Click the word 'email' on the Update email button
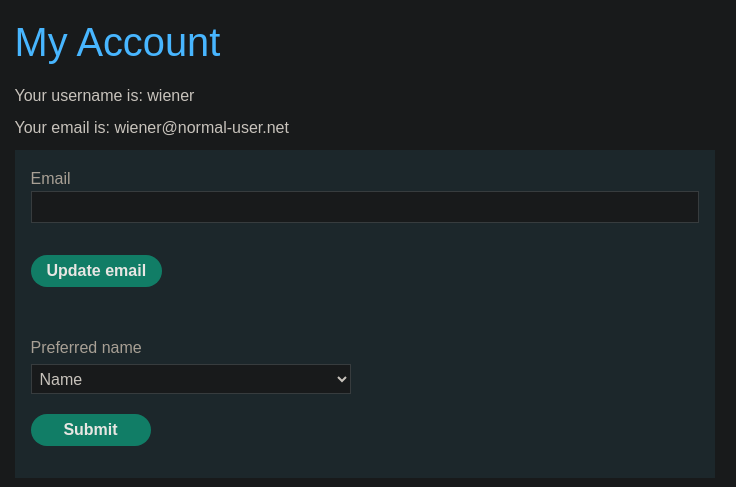The width and height of the screenshot is (736, 487). pos(125,271)
